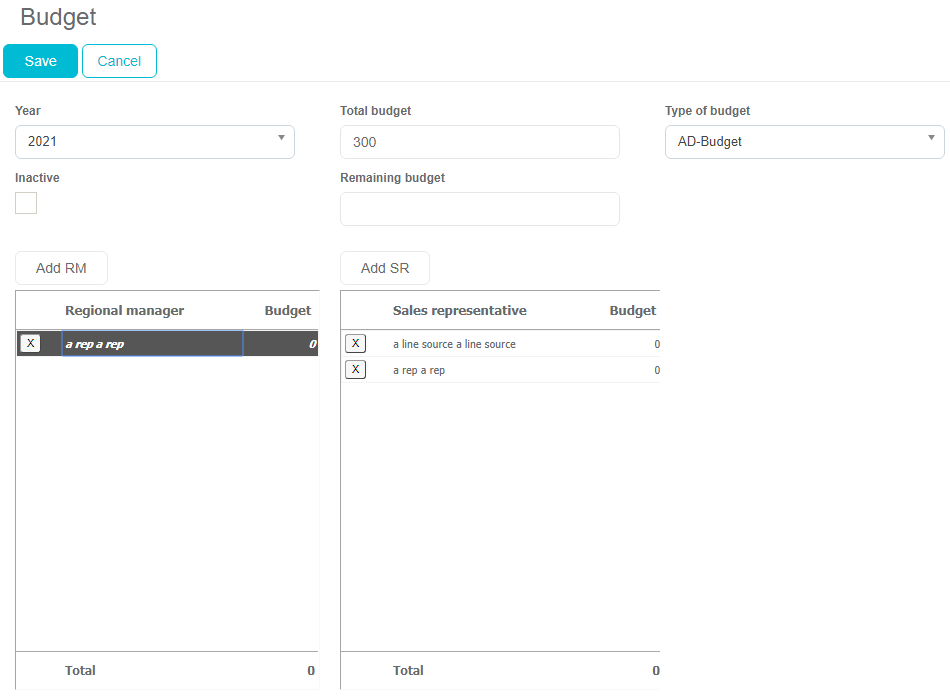The image size is (950, 699).
Task: Focus the Total budget input field
Action: click(479, 142)
